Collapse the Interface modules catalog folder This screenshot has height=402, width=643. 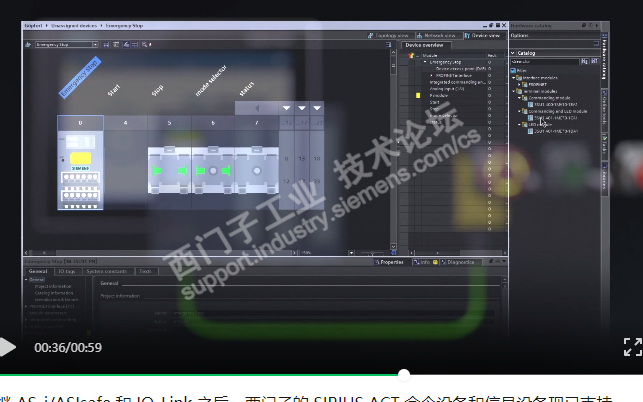514,78
